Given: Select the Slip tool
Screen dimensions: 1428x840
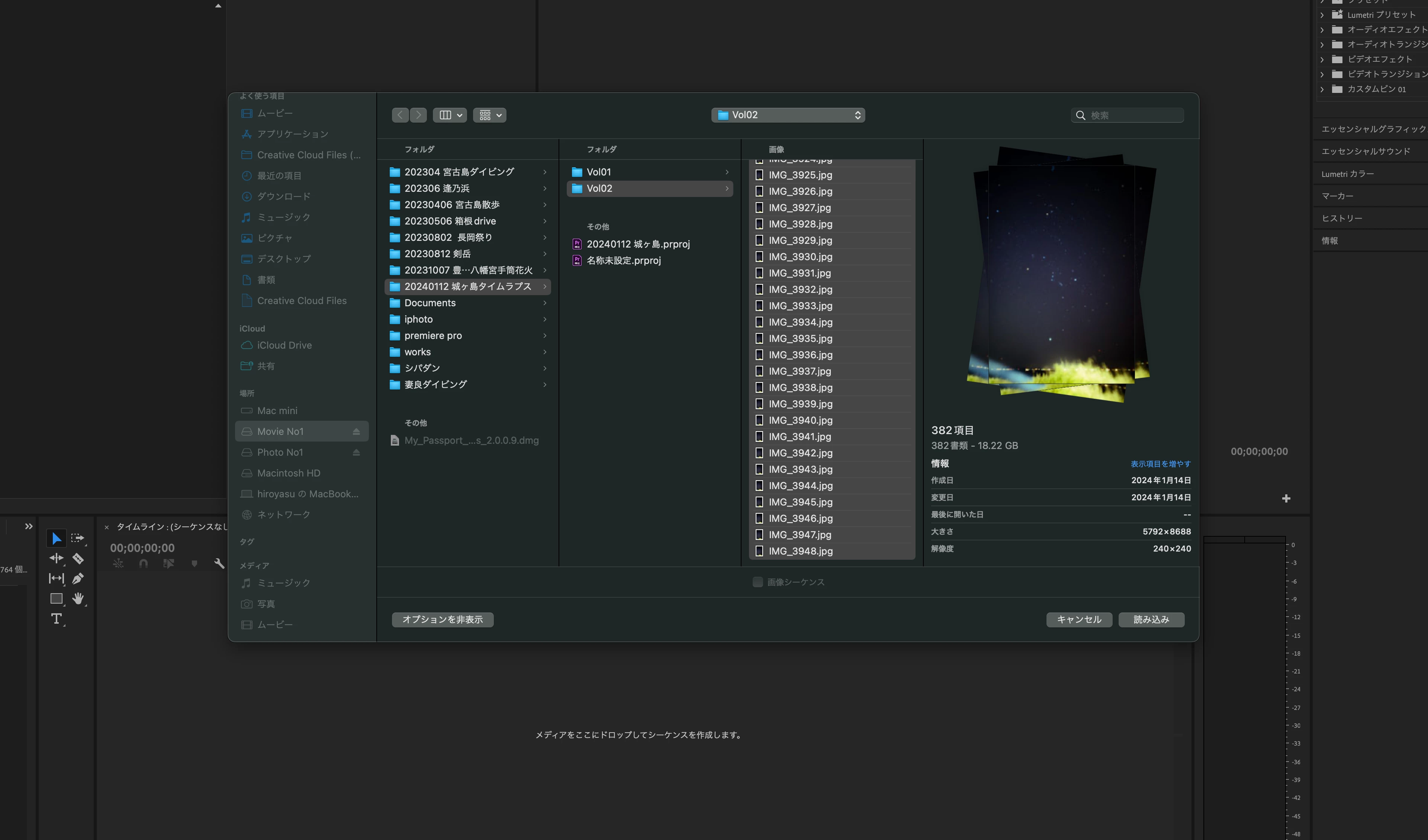Looking at the screenshot, I should pyautogui.click(x=56, y=578).
